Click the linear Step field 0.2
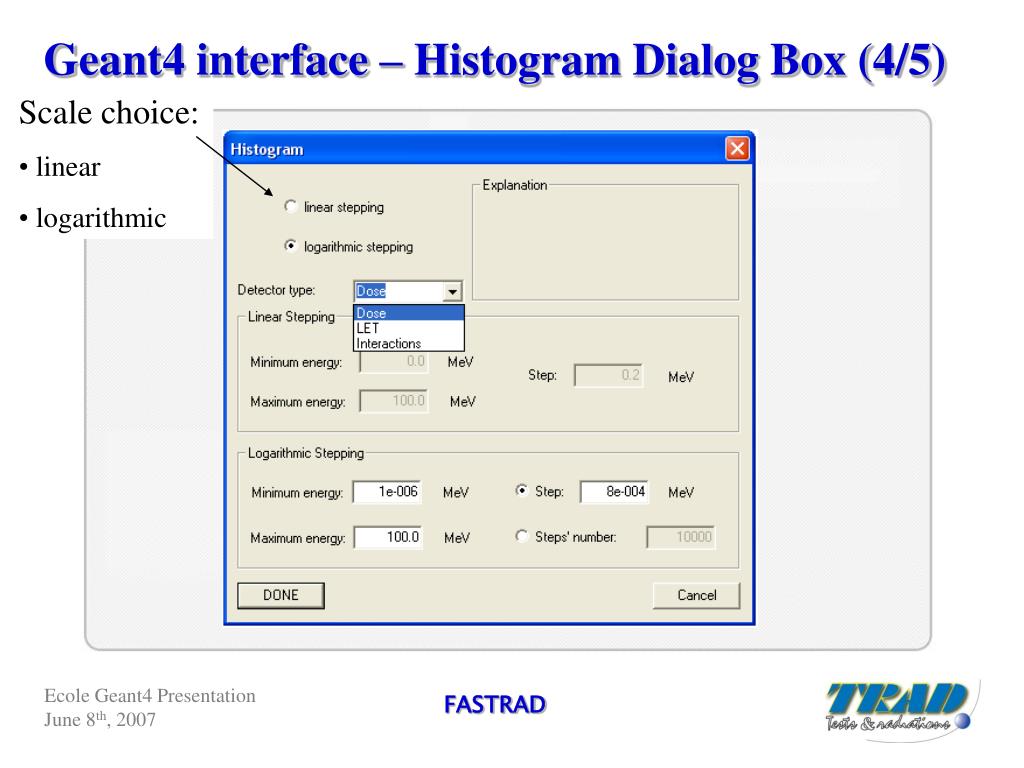Screen dimensions: 1024x768 (608, 376)
